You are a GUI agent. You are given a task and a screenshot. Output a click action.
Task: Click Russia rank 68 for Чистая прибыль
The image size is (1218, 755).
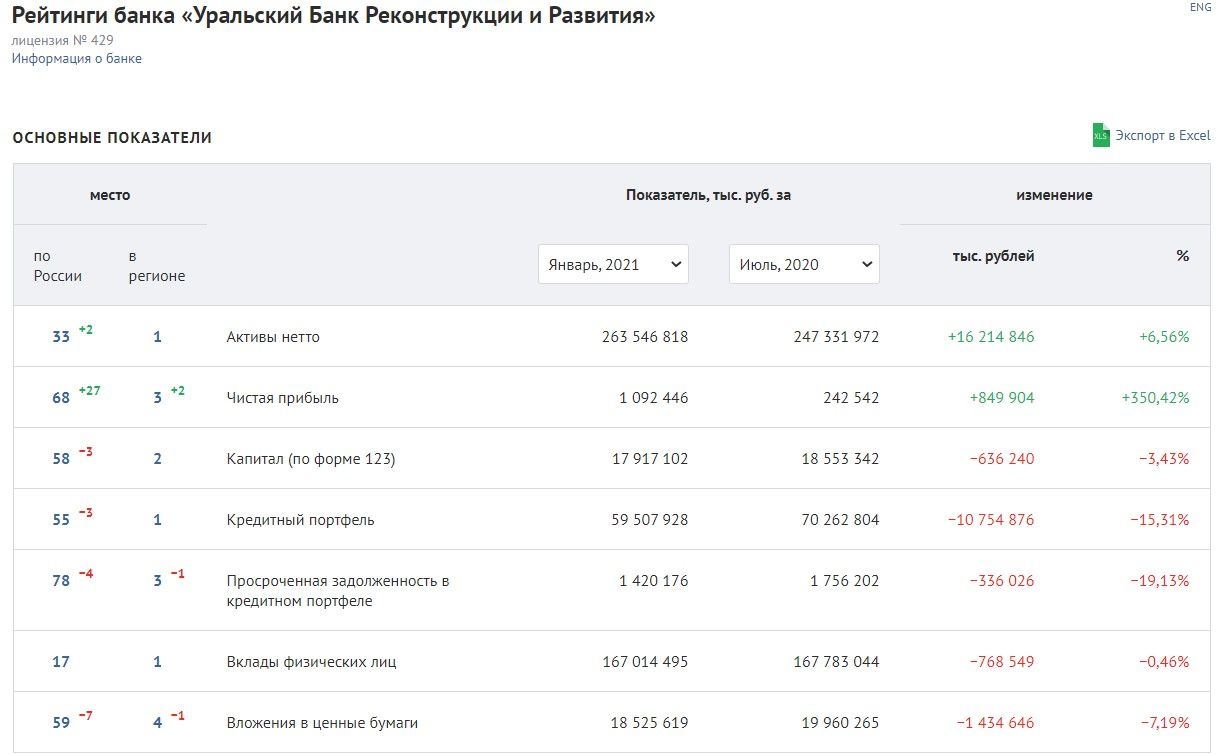[61, 398]
